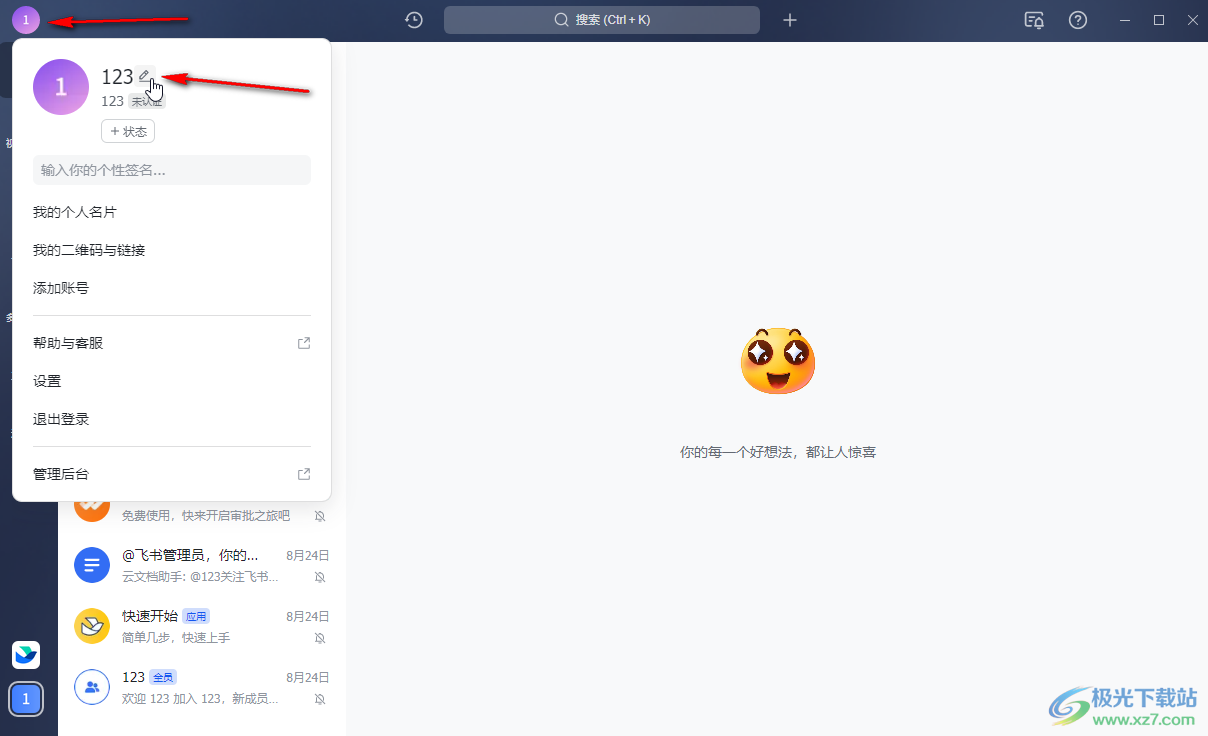
Task: Click the 搜索 (Ctrl+K) search bar
Action: 602,20
